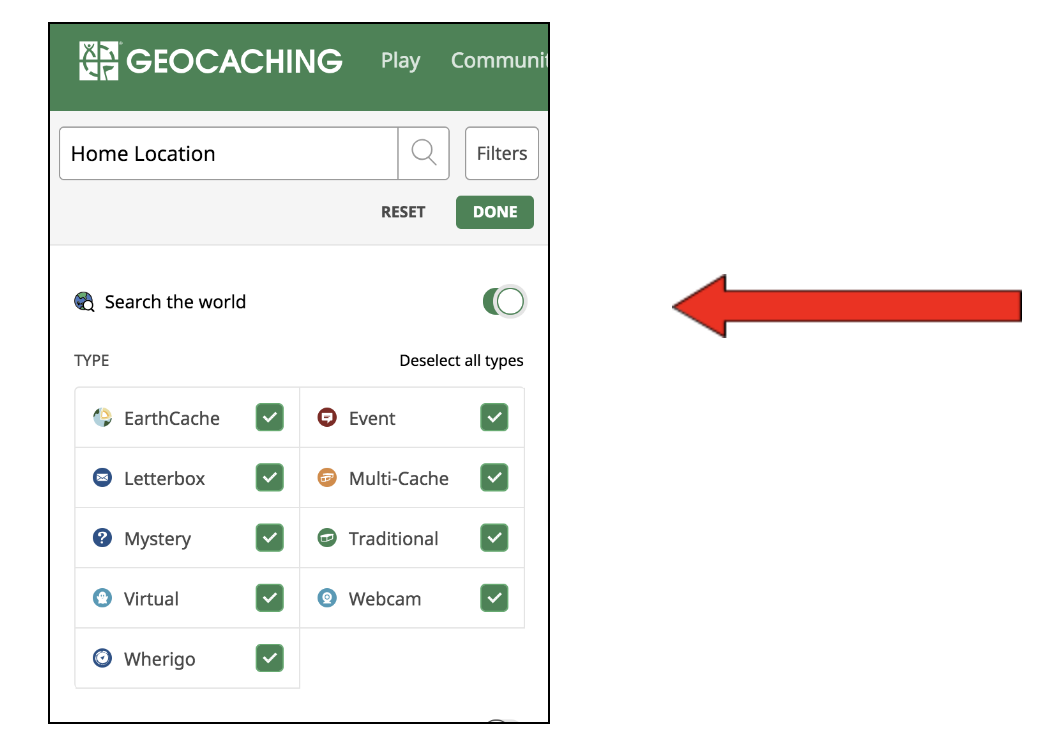Click the Letterbox envelope icon
Image resolution: width=1042 pixels, height=754 pixels.
click(x=102, y=477)
